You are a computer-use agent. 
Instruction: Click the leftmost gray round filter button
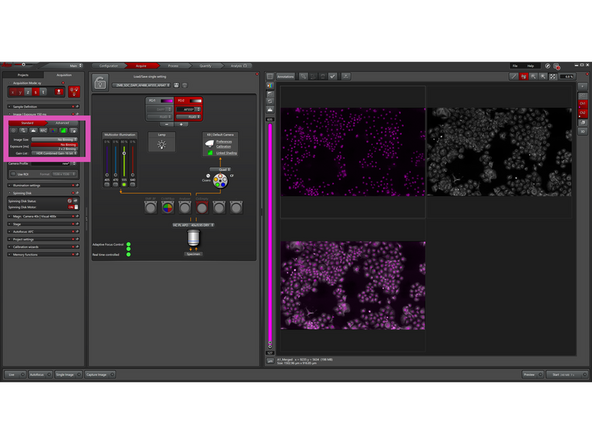pyautogui.click(x=150, y=207)
